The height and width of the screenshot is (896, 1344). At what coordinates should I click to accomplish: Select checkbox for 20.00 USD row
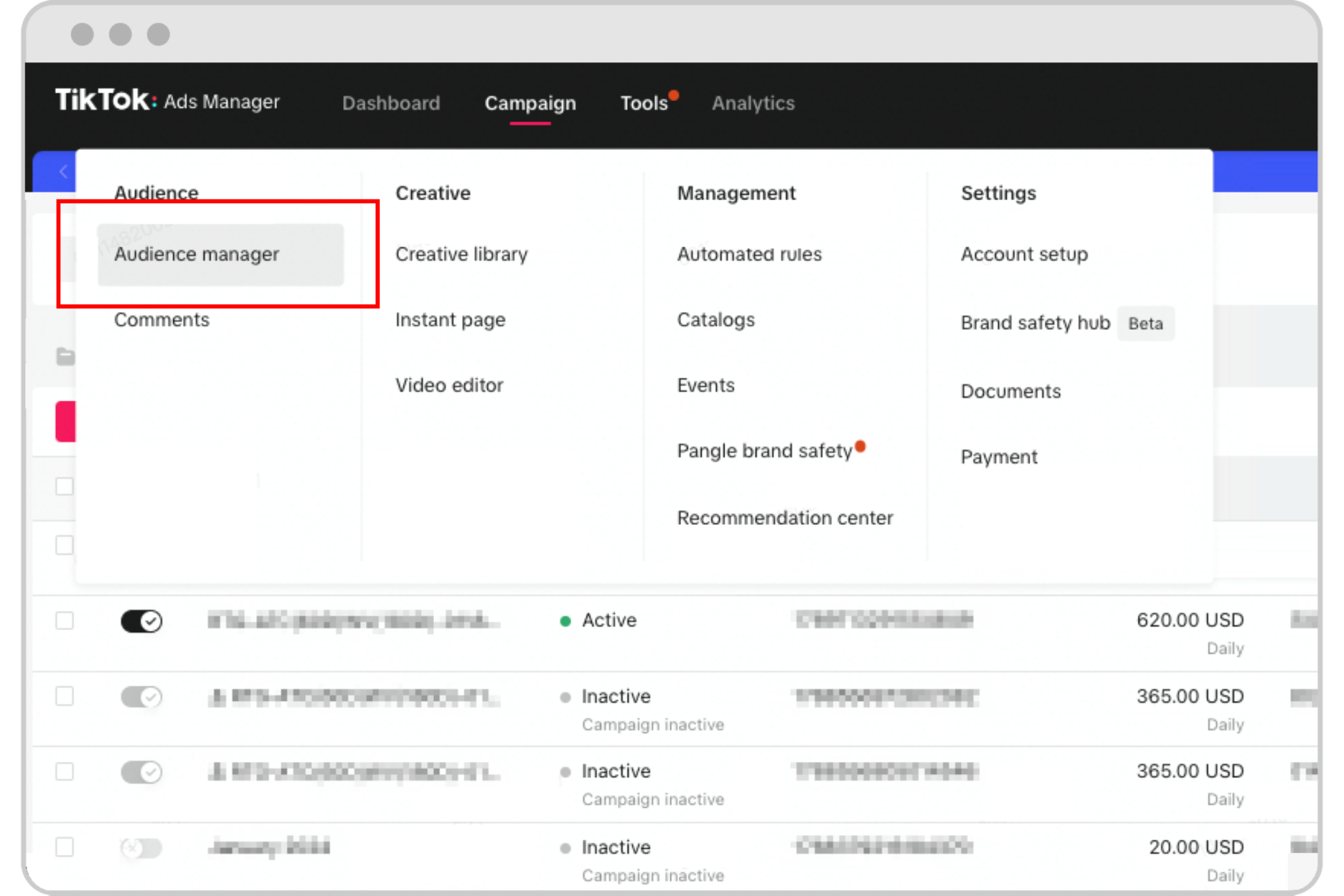[x=64, y=847]
